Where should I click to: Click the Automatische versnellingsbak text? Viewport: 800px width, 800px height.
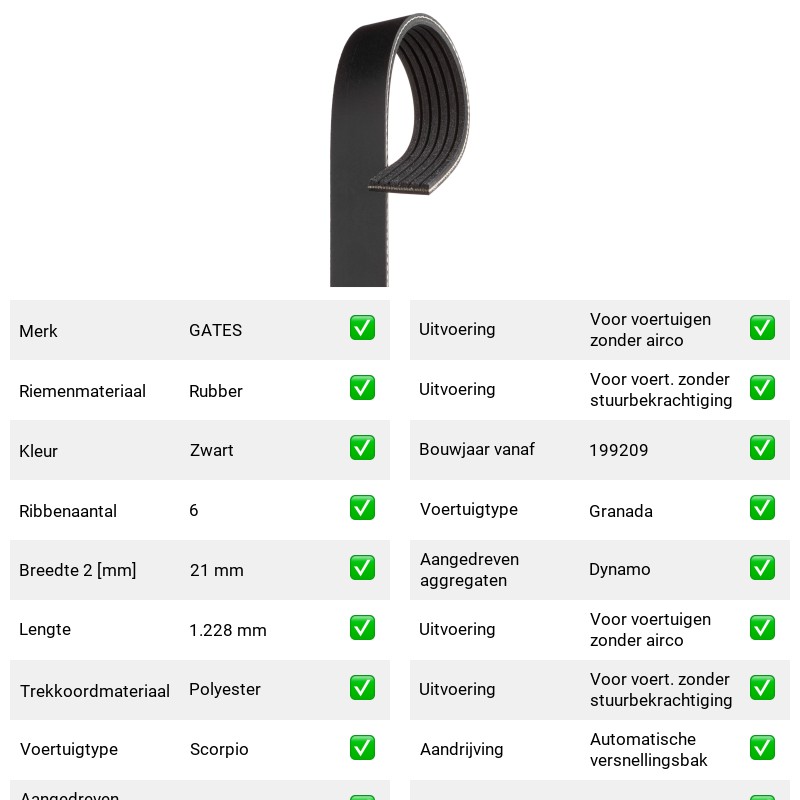tap(648, 749)
